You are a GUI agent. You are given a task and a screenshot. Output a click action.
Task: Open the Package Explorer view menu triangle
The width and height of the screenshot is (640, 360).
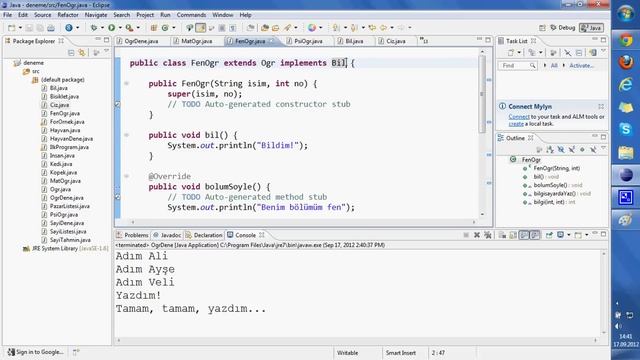click(x=107, y=51)
